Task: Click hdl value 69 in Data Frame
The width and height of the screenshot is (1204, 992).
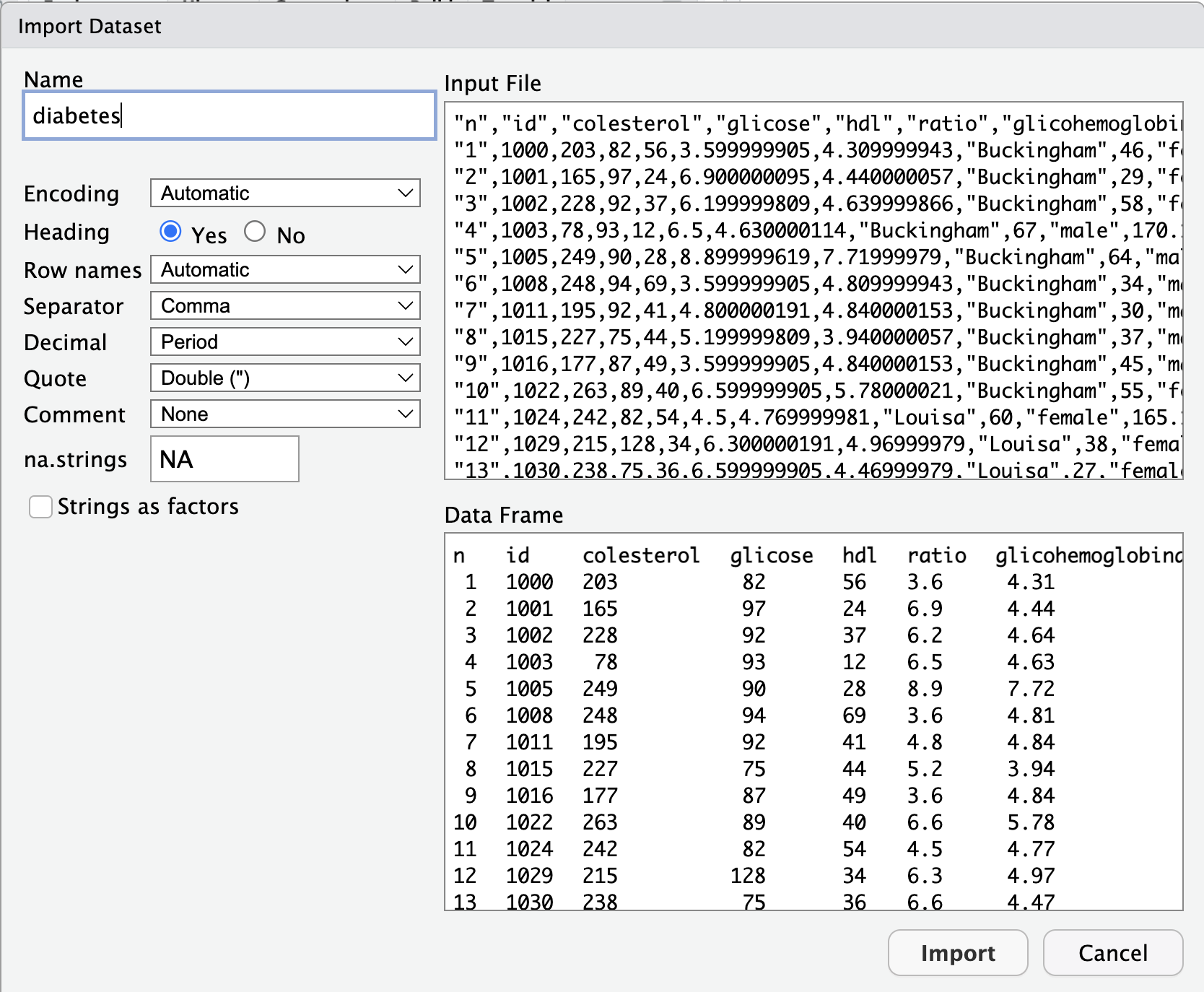Action: pos(854,715)
